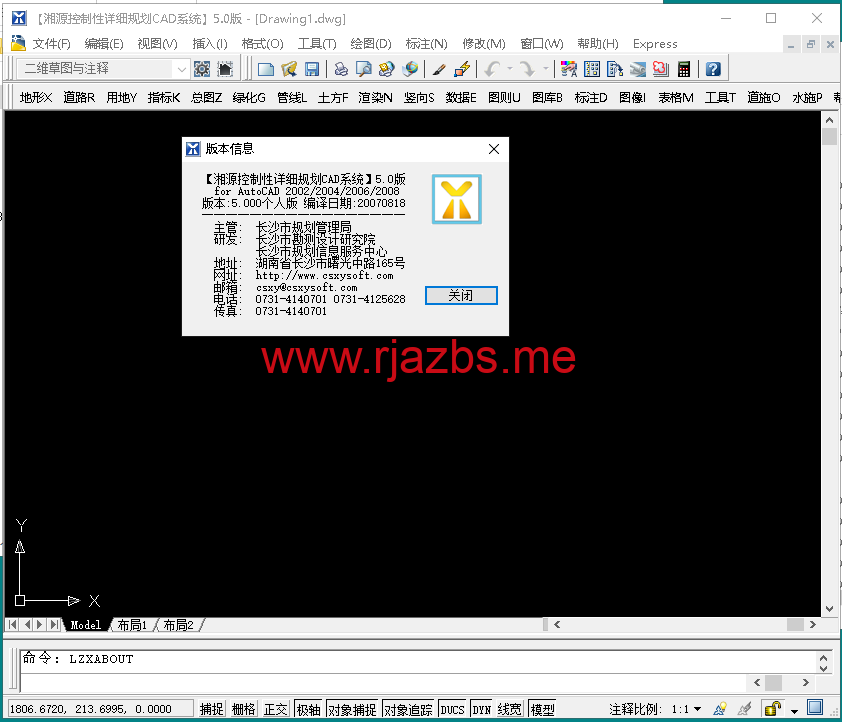Toggle DYN dynamic input in status bar
This screenshot has height=722, width=842.
(482, 709)
